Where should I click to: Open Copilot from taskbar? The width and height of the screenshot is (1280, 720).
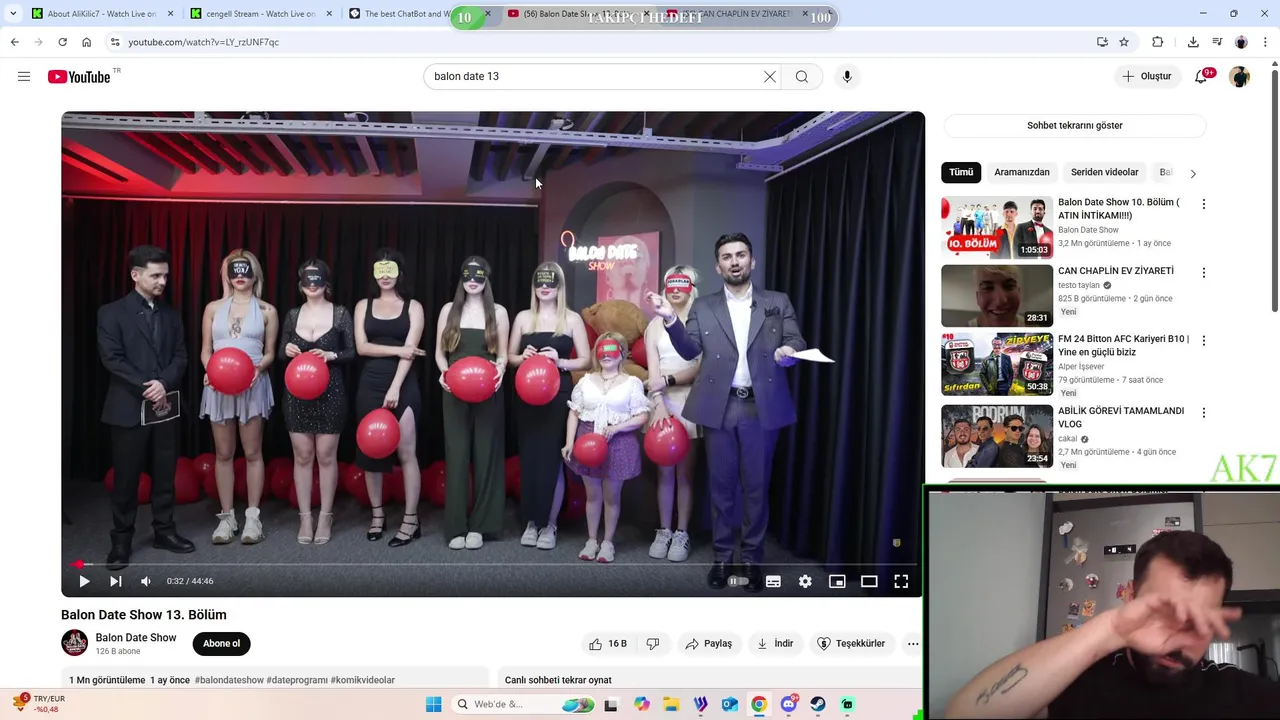click(x=642, y=704)
